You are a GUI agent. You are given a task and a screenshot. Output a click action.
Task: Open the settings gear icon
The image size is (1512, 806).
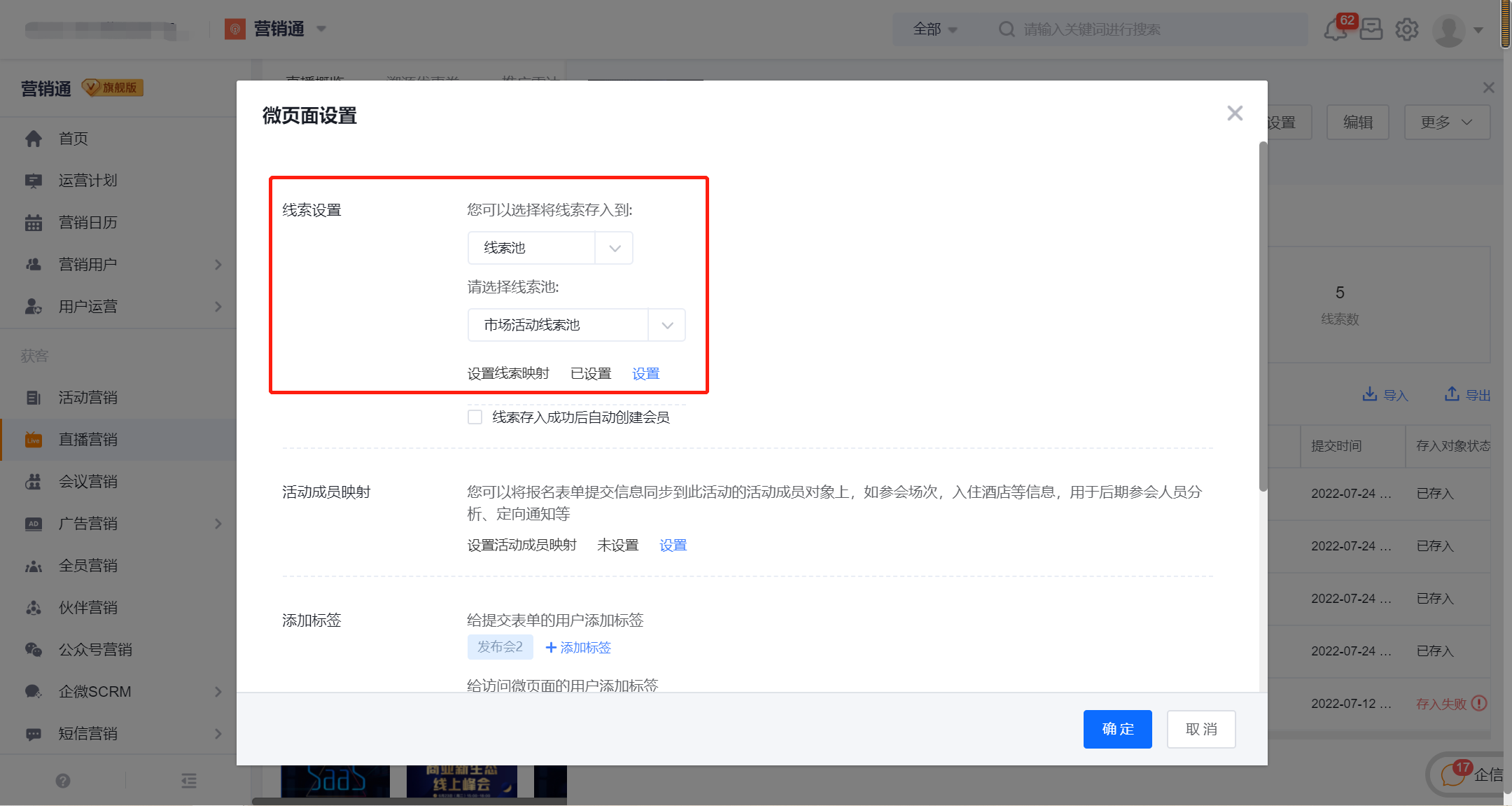(x=1407, y=29)
